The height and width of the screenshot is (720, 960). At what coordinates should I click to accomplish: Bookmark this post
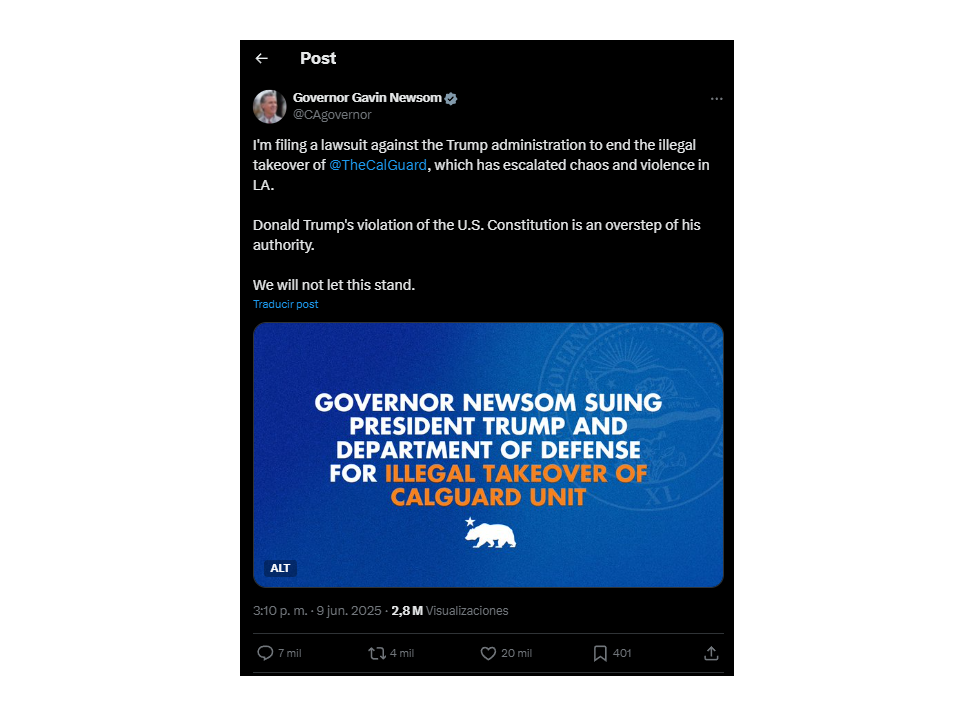pos(600,653)
